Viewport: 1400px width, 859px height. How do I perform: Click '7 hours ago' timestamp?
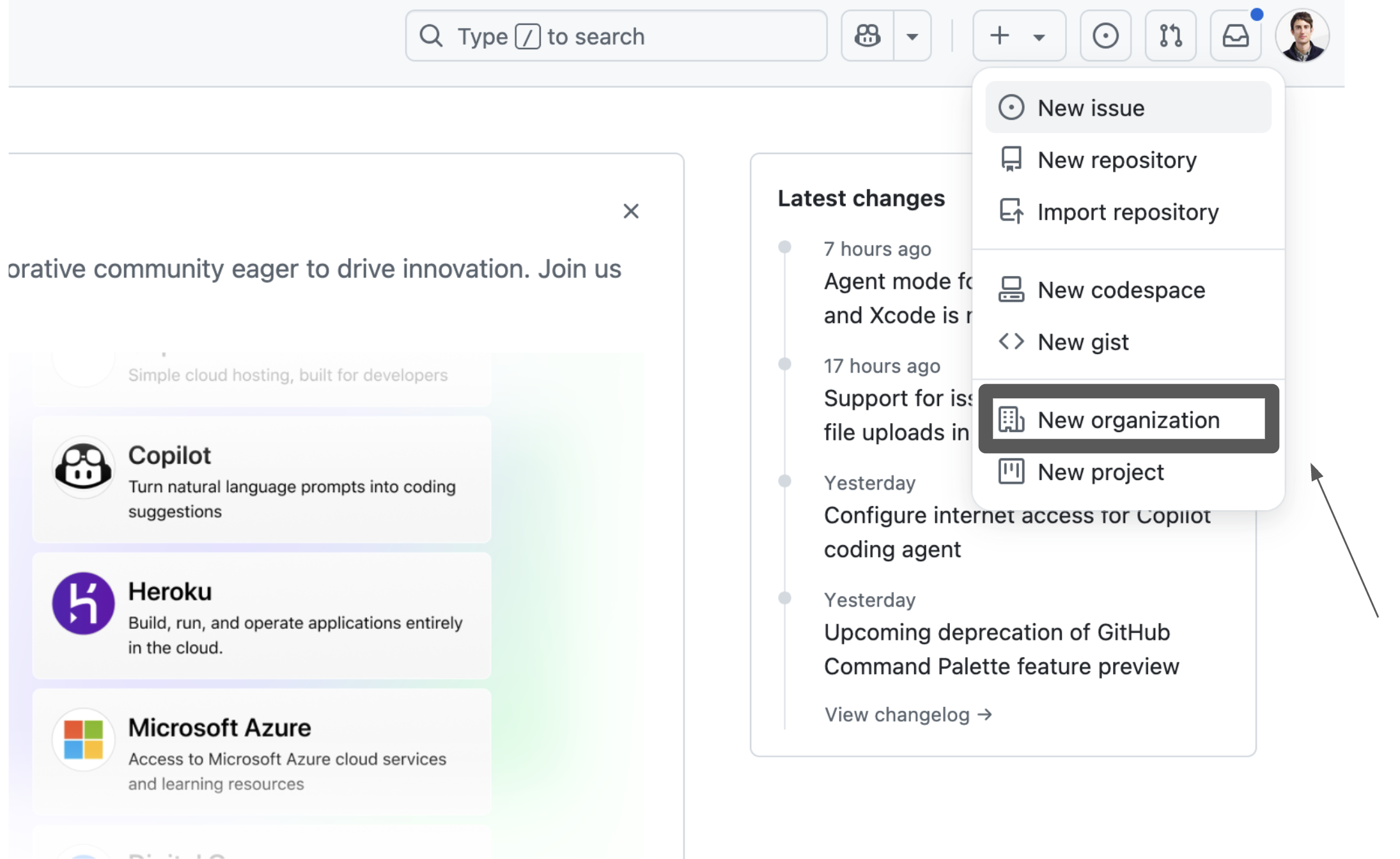pyautogui.click(x=877, y=249)
